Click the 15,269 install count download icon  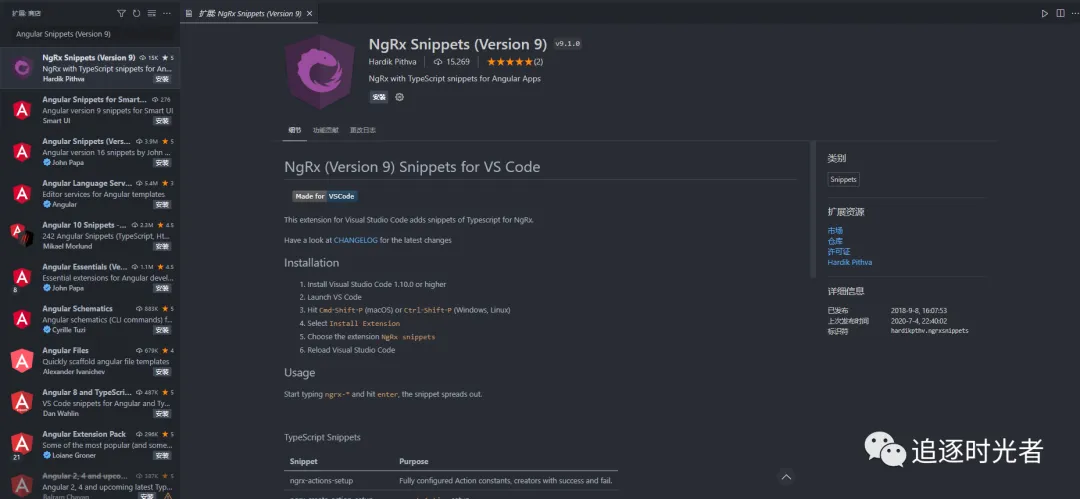point(438,62)
